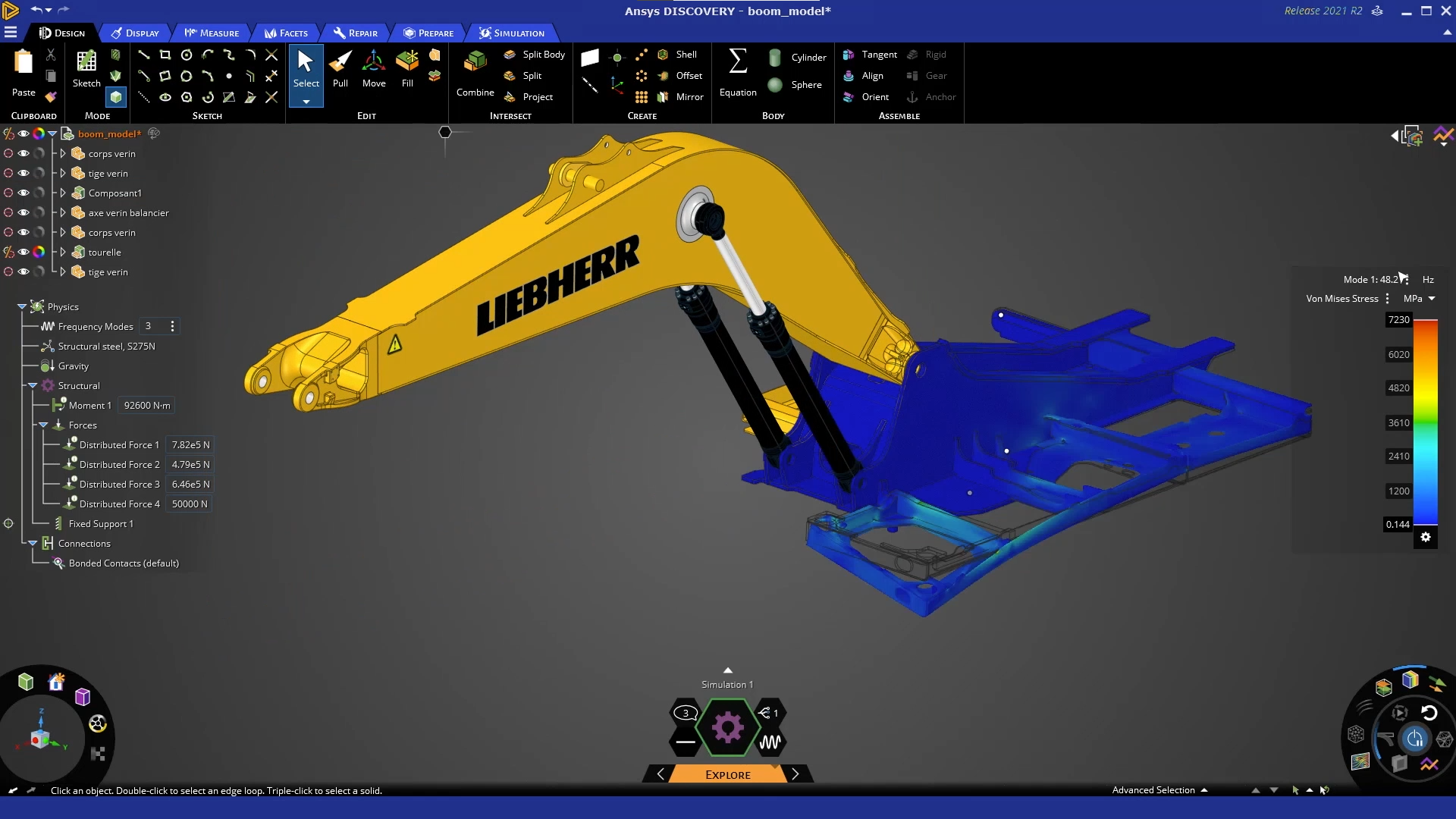The height and width of the screenshot is (819, 1456).
Task: Hide the axe verin balancier component
Action: (x=24, y=213)
